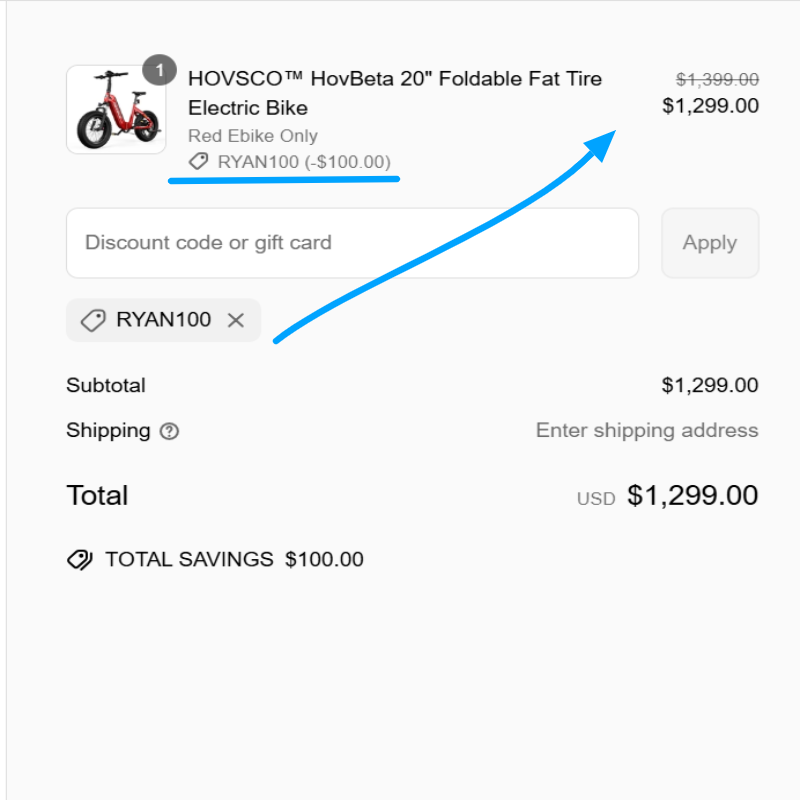This screenshot has height=800, width=800.
Task: Click the product's discounted $1,299.00 price
Action: pos(710,106)
